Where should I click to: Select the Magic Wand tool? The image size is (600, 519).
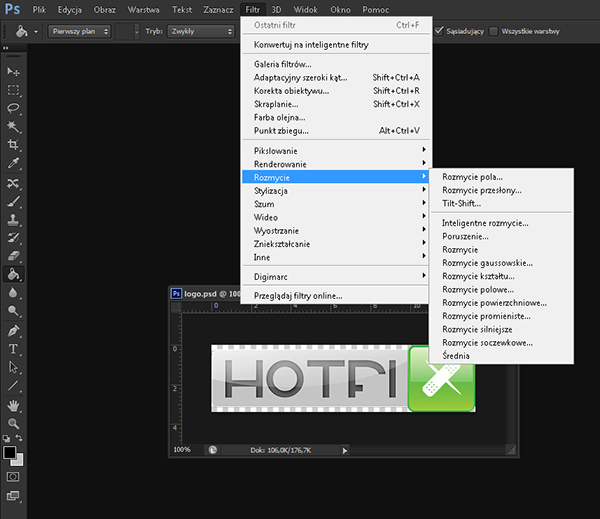pos(13,127)
